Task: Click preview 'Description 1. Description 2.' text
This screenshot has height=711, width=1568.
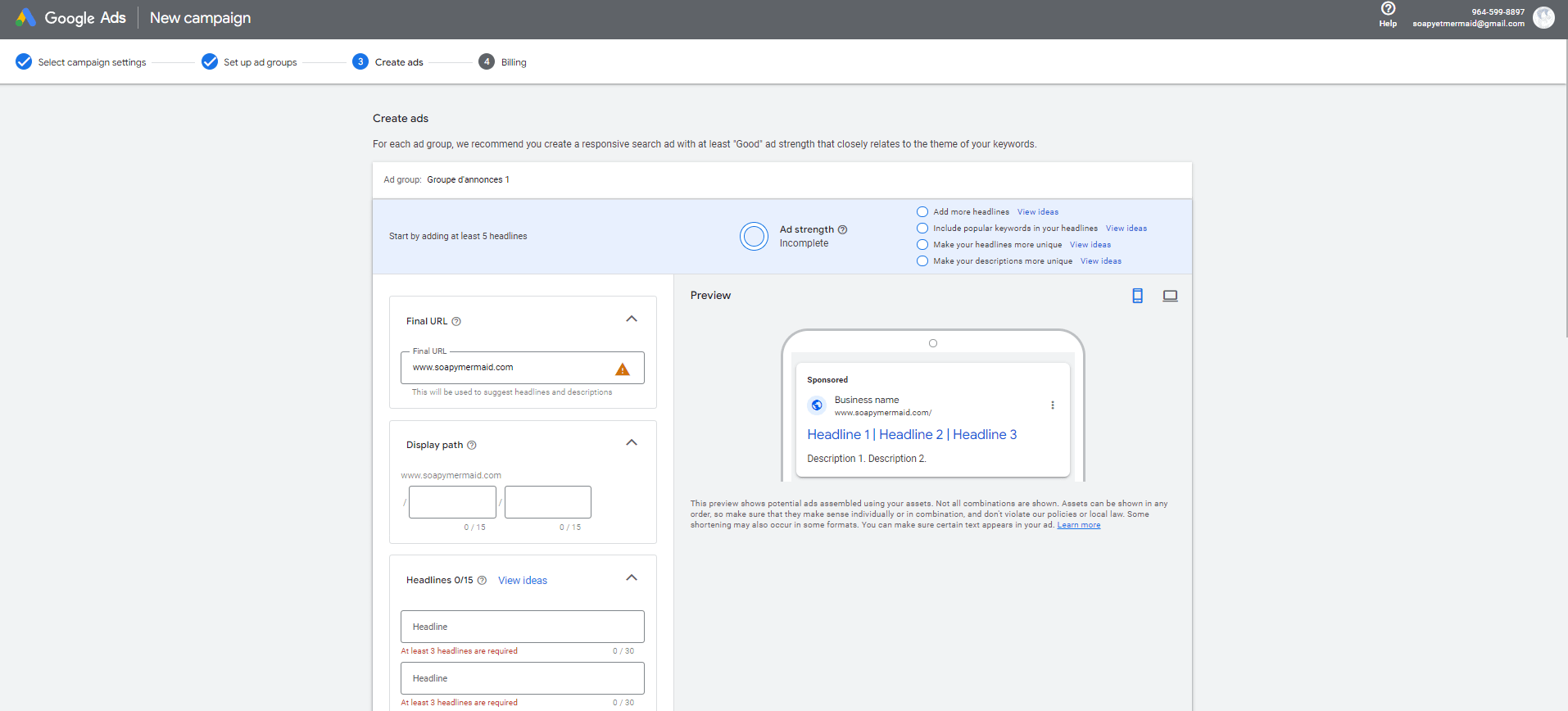Action: (867, 459)
